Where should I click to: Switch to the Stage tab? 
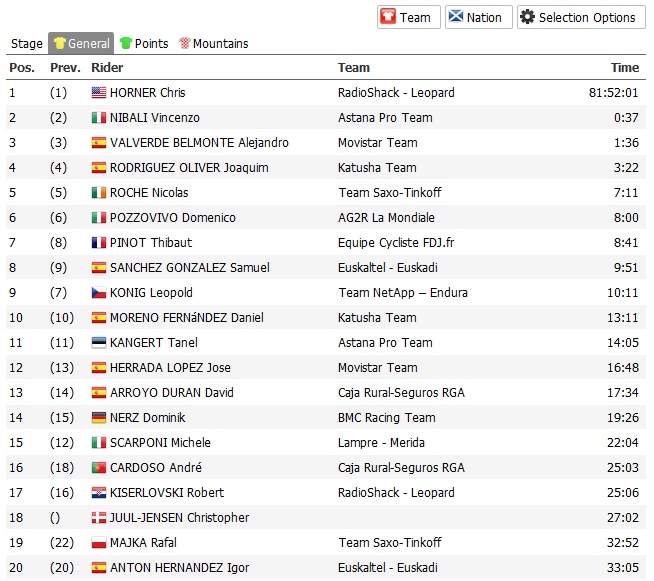point(27,44)
